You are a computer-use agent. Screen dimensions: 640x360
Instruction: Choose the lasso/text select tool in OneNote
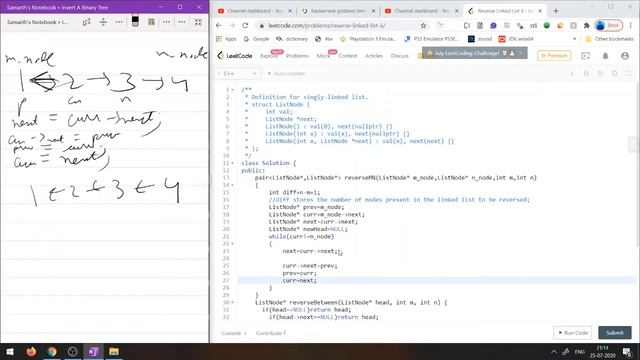coord(87,22)
